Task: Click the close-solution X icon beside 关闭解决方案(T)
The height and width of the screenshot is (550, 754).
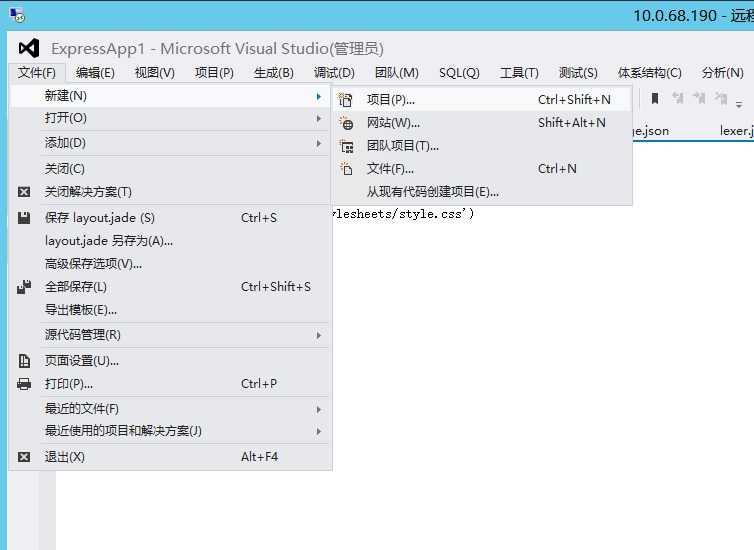Action: (x=24, y=192)
